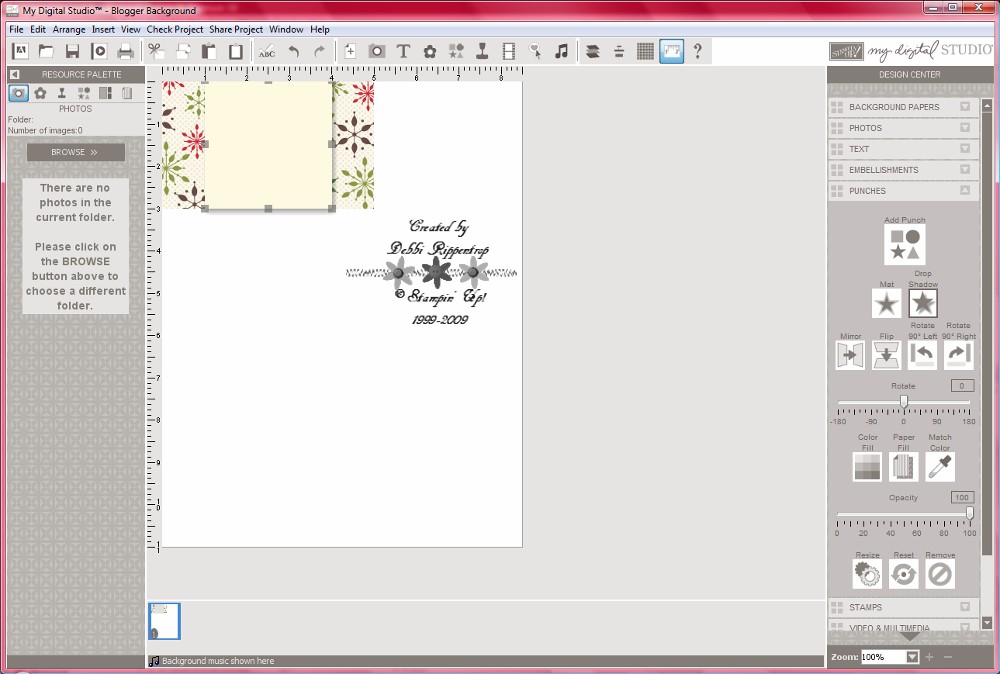The height and width of the screenshot is (674, 1000).
Task: Click the Resize gear icon
Action: (867, 575)
